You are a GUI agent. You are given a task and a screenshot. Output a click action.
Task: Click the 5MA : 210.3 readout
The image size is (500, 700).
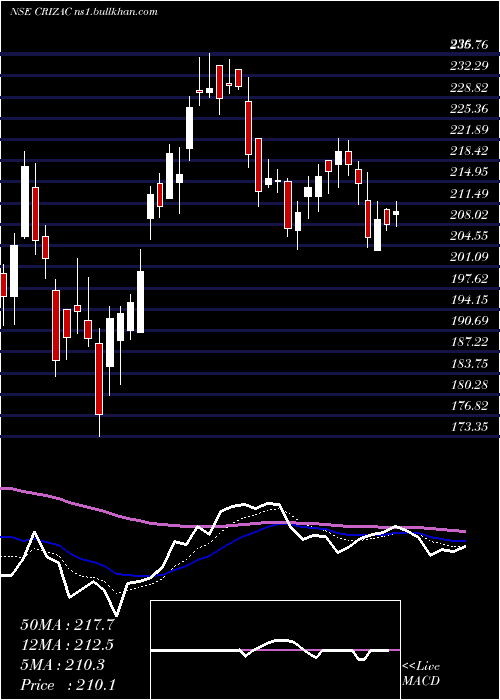point(62,665)
